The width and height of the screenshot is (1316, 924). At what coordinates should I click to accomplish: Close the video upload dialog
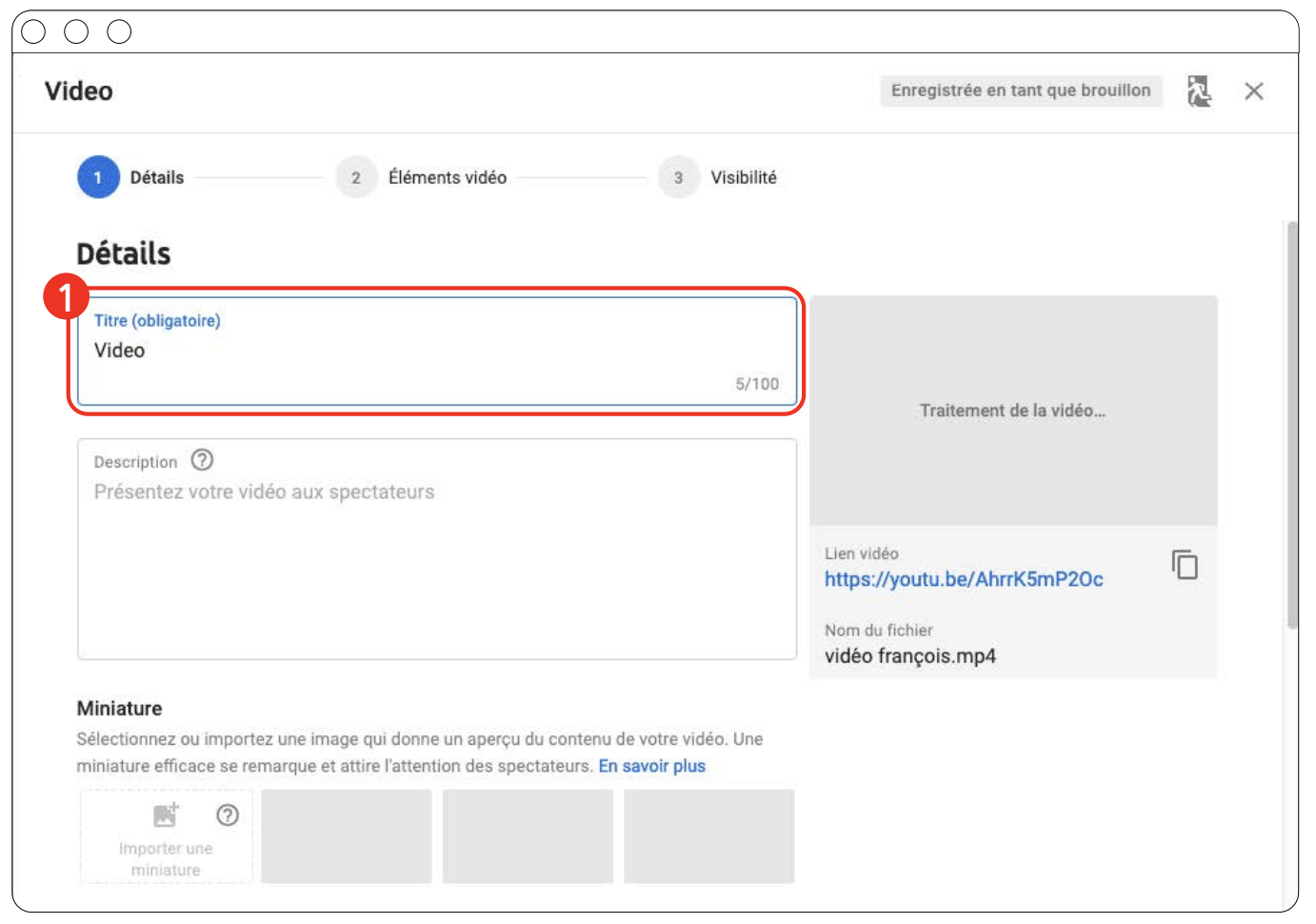[1253, 91]
